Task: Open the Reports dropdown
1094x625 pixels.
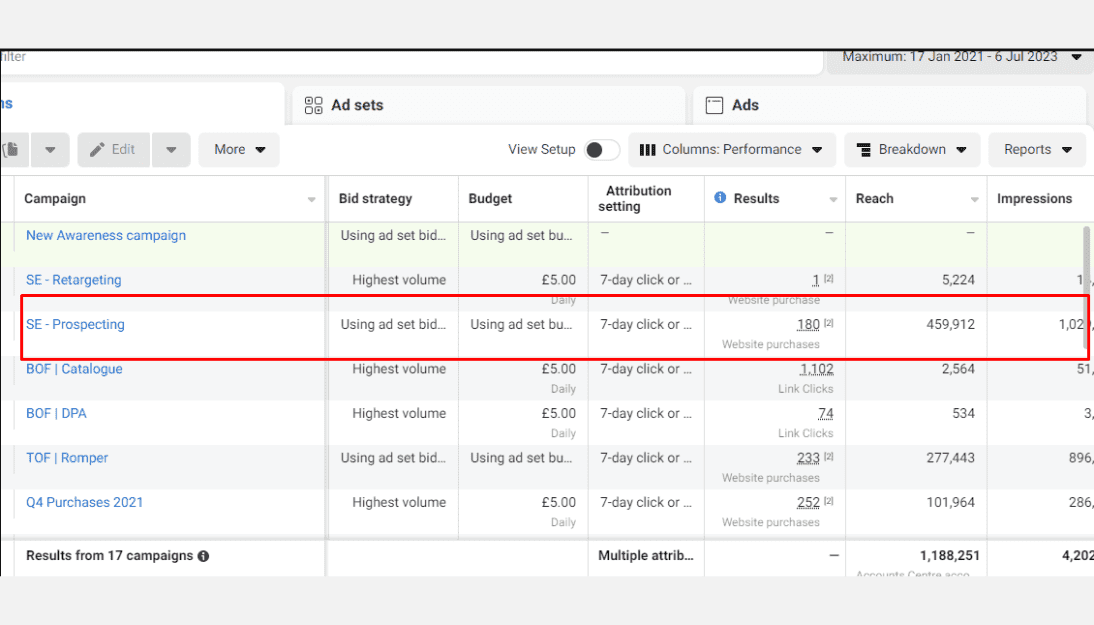Action: click(1037, 150)
